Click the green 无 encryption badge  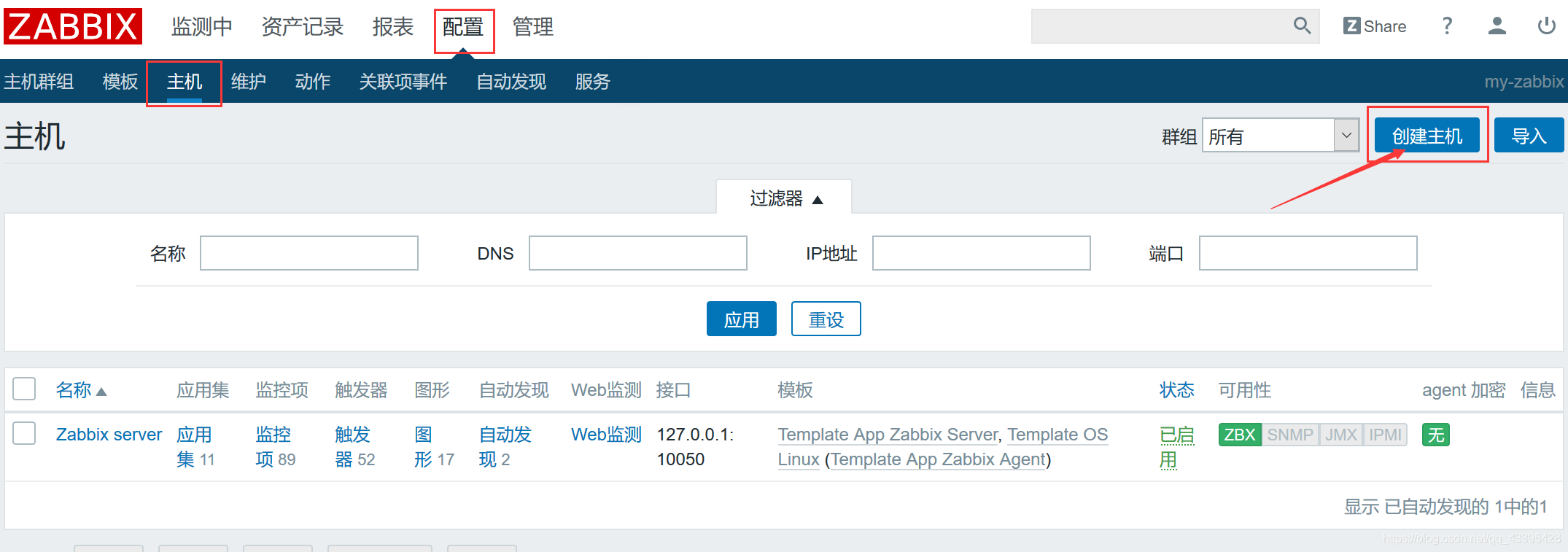[x=1436, y=435]
